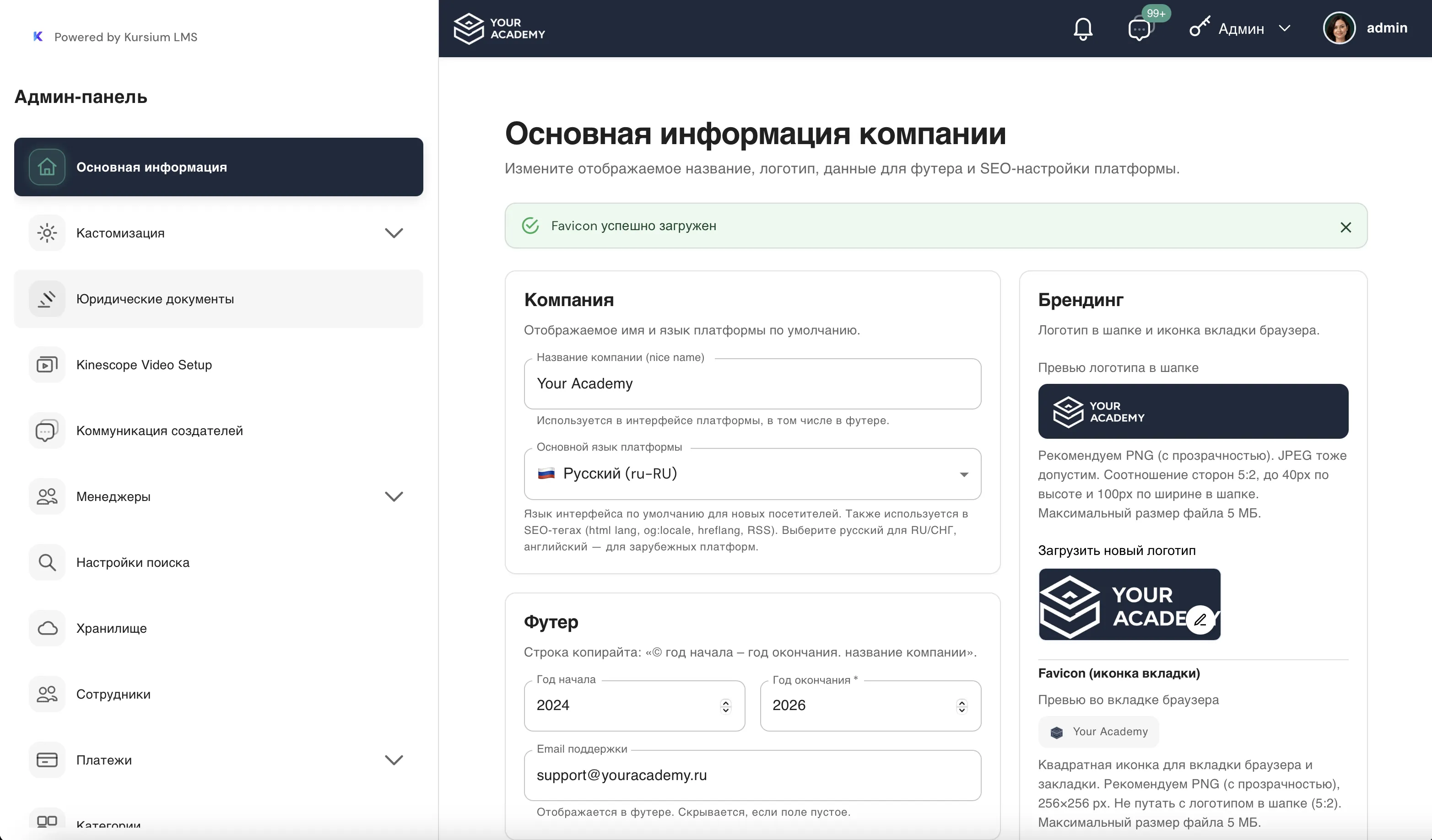Image resolution: width=1432 pixels, height=840 pixels.
Task: Click the Юридические документы pen icon
Action: 47,299
